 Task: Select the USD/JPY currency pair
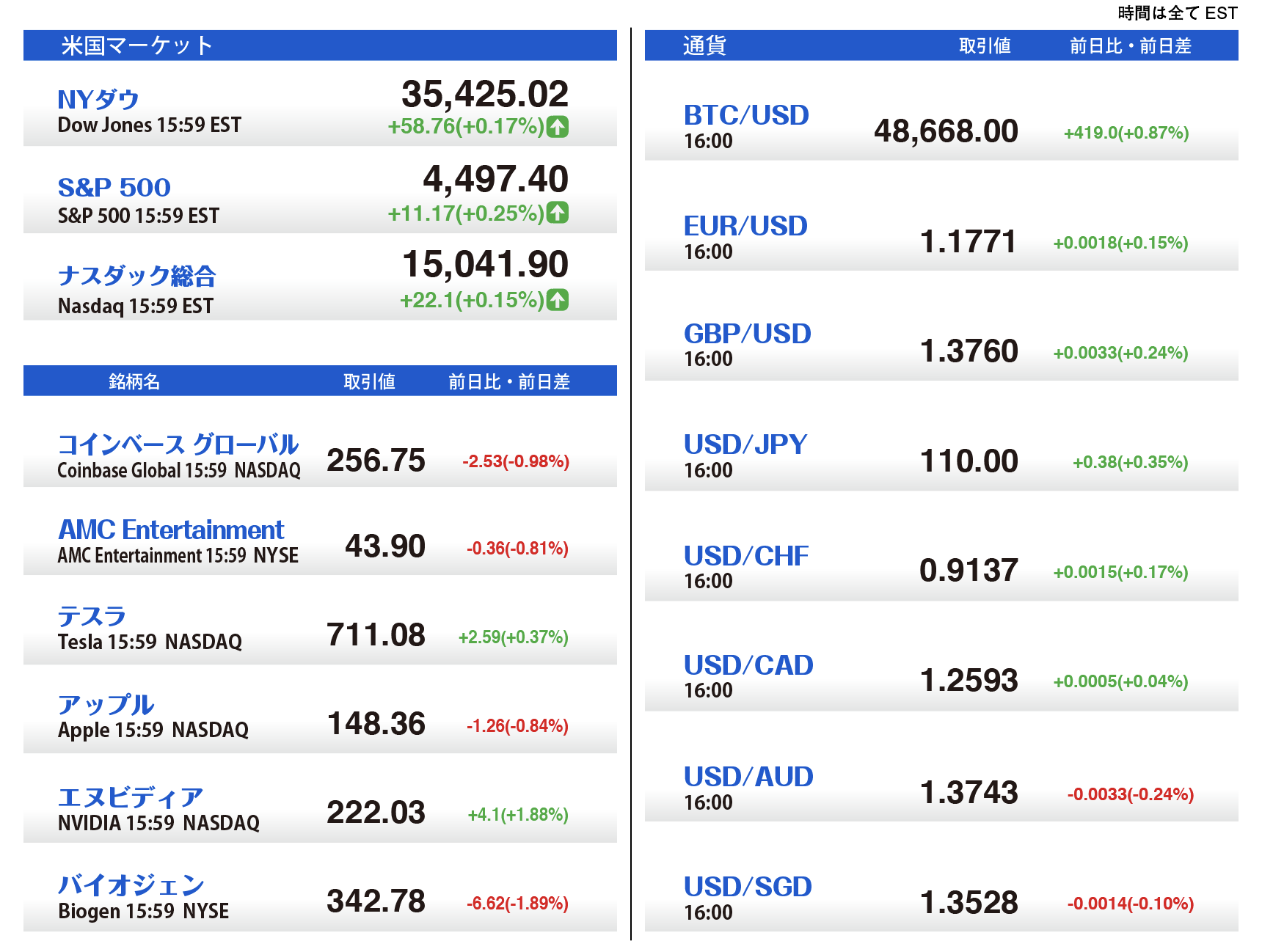point(745,444)
